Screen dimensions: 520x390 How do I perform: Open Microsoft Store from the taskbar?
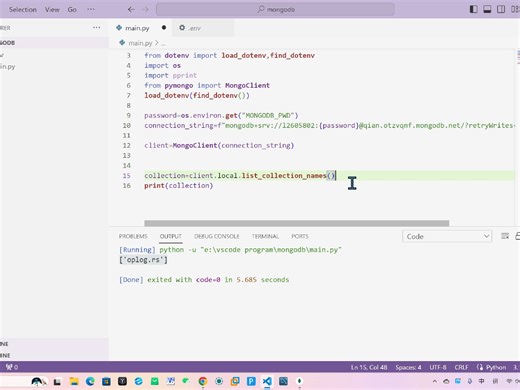pos(106,381)
